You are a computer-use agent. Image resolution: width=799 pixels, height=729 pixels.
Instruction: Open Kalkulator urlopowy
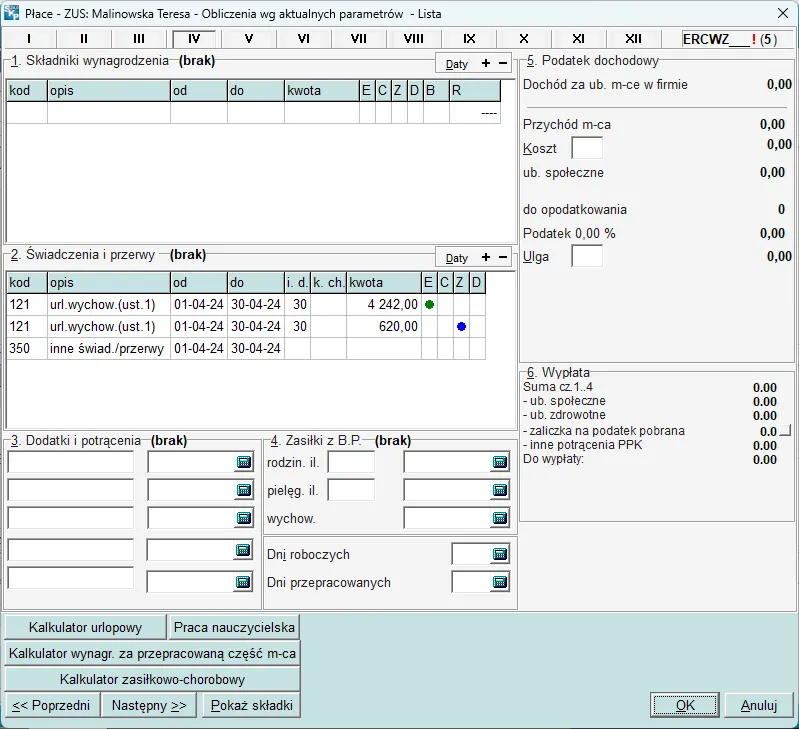coord(85,628)
